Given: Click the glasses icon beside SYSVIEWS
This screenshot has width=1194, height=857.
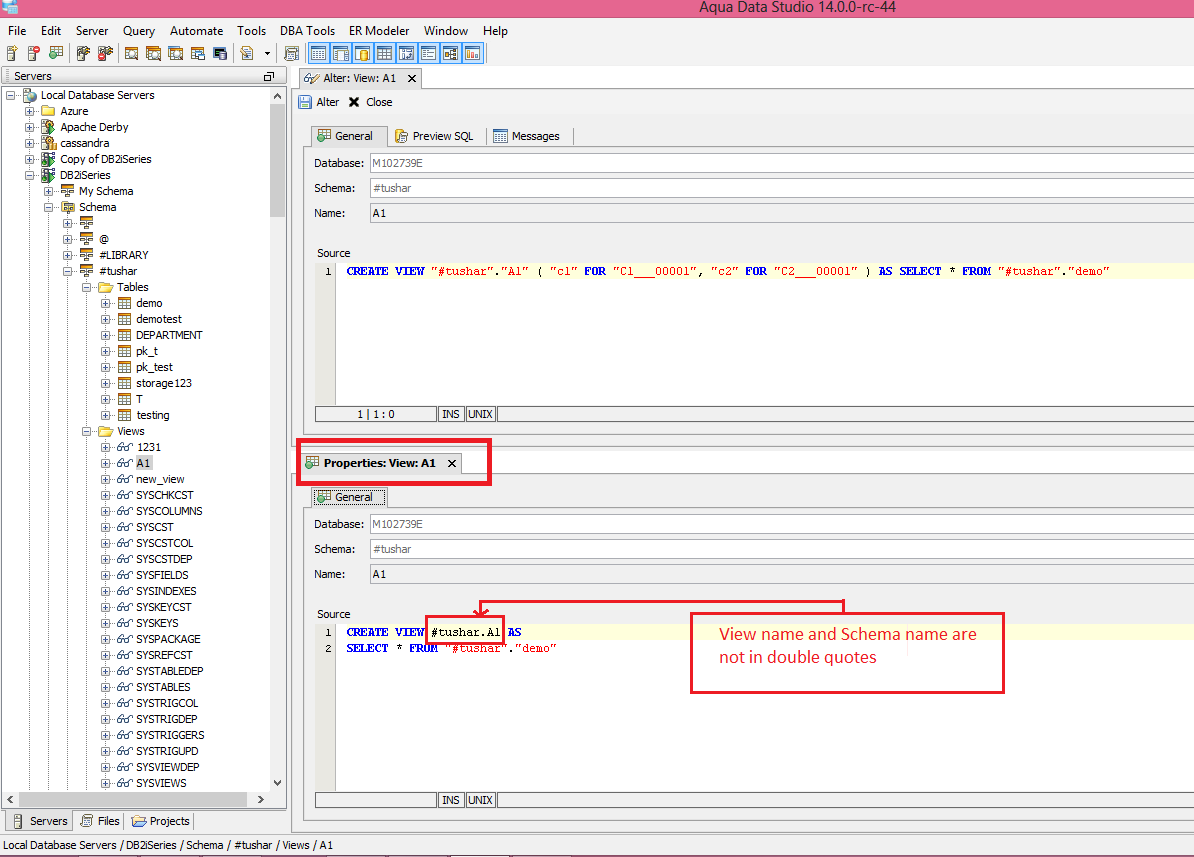Looking at the screenshot, I should point(124,783).
